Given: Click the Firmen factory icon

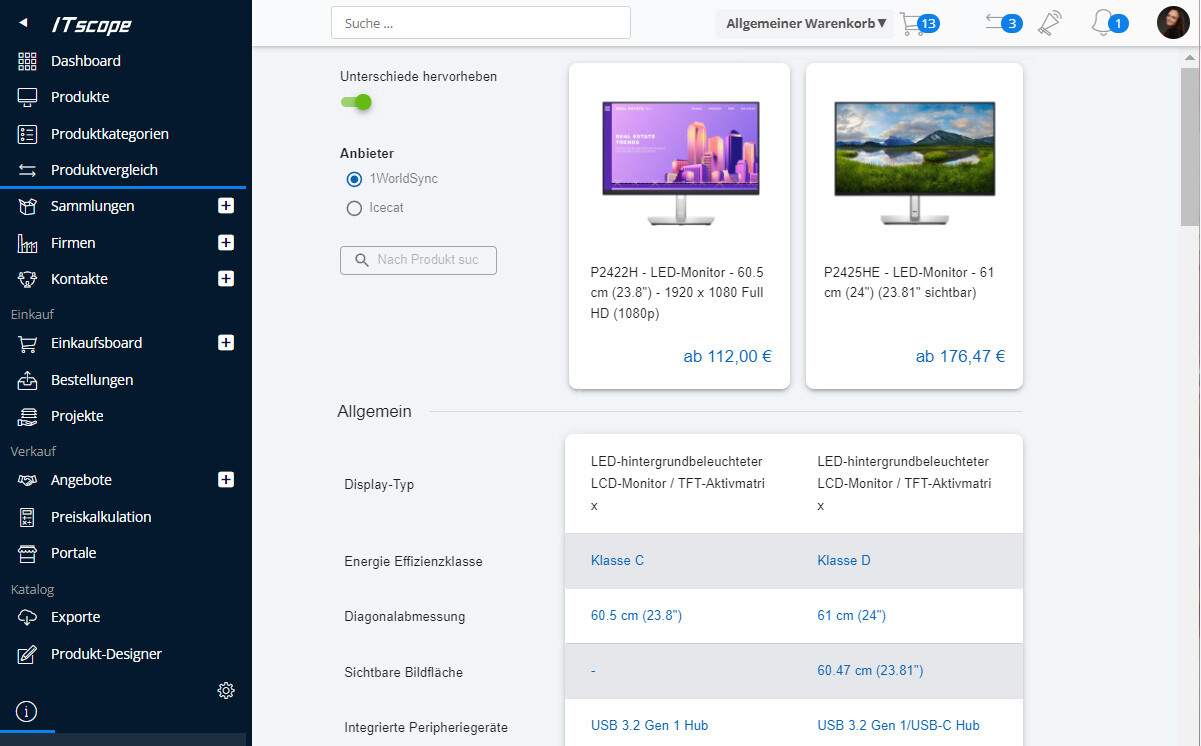Looking at the screenshot, I should [x=28, y=243].
